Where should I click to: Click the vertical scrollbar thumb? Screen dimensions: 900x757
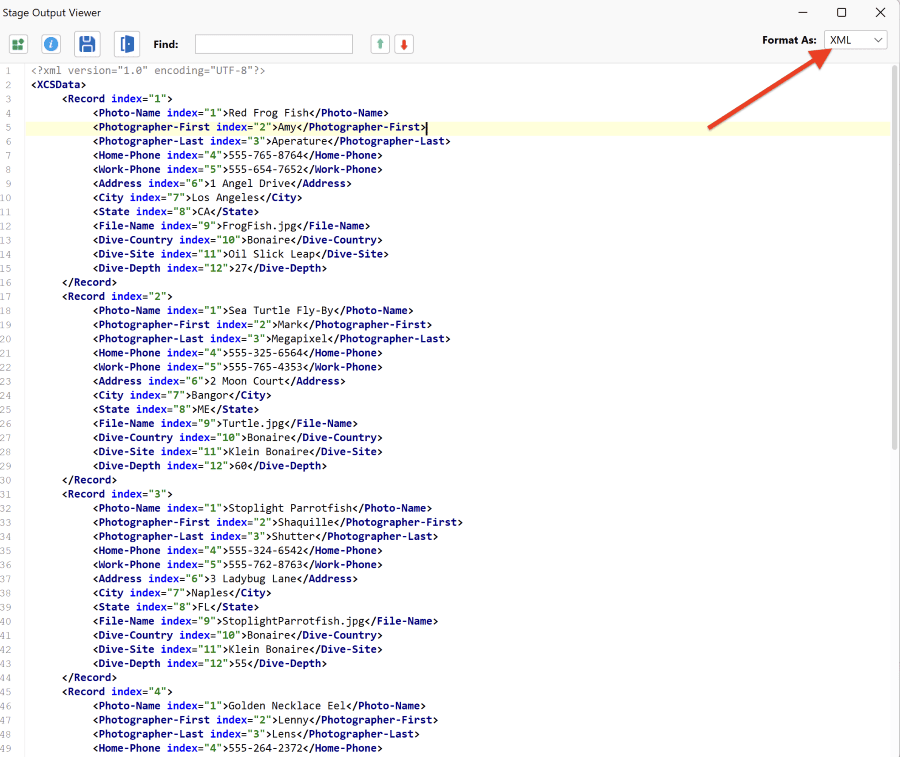point(894,258)
